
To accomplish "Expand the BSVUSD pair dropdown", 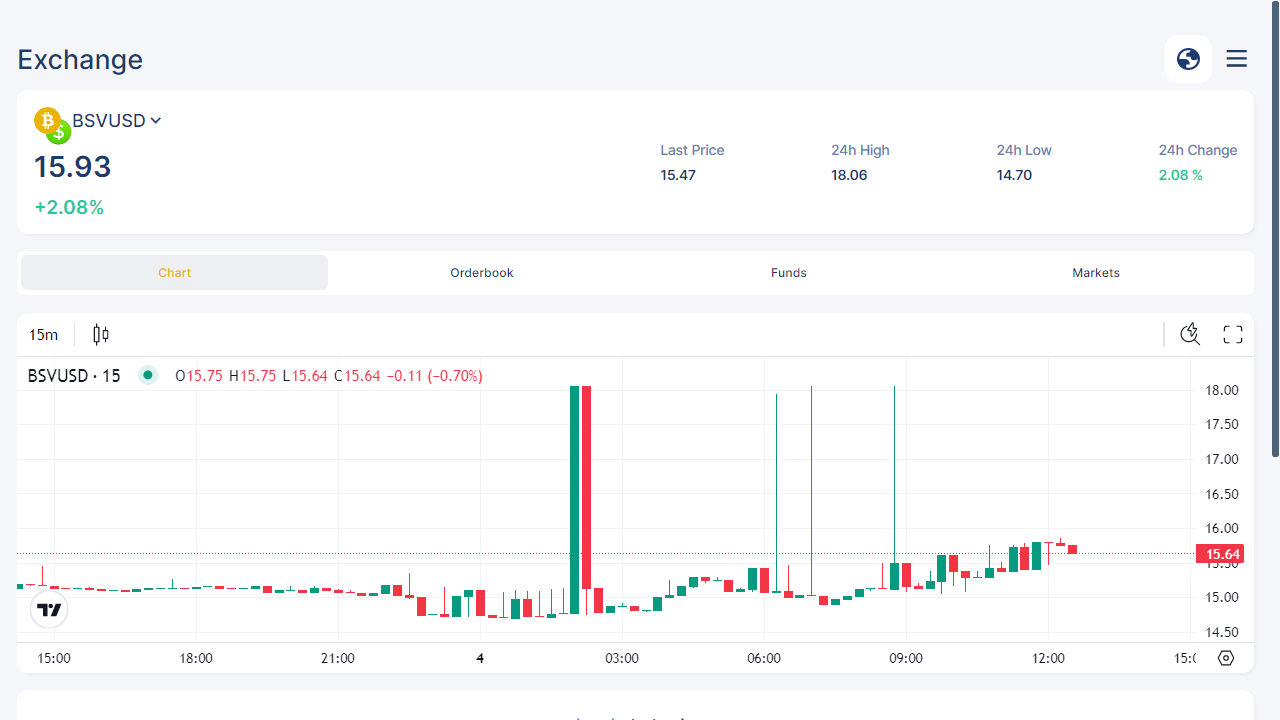I will [156, 121].
